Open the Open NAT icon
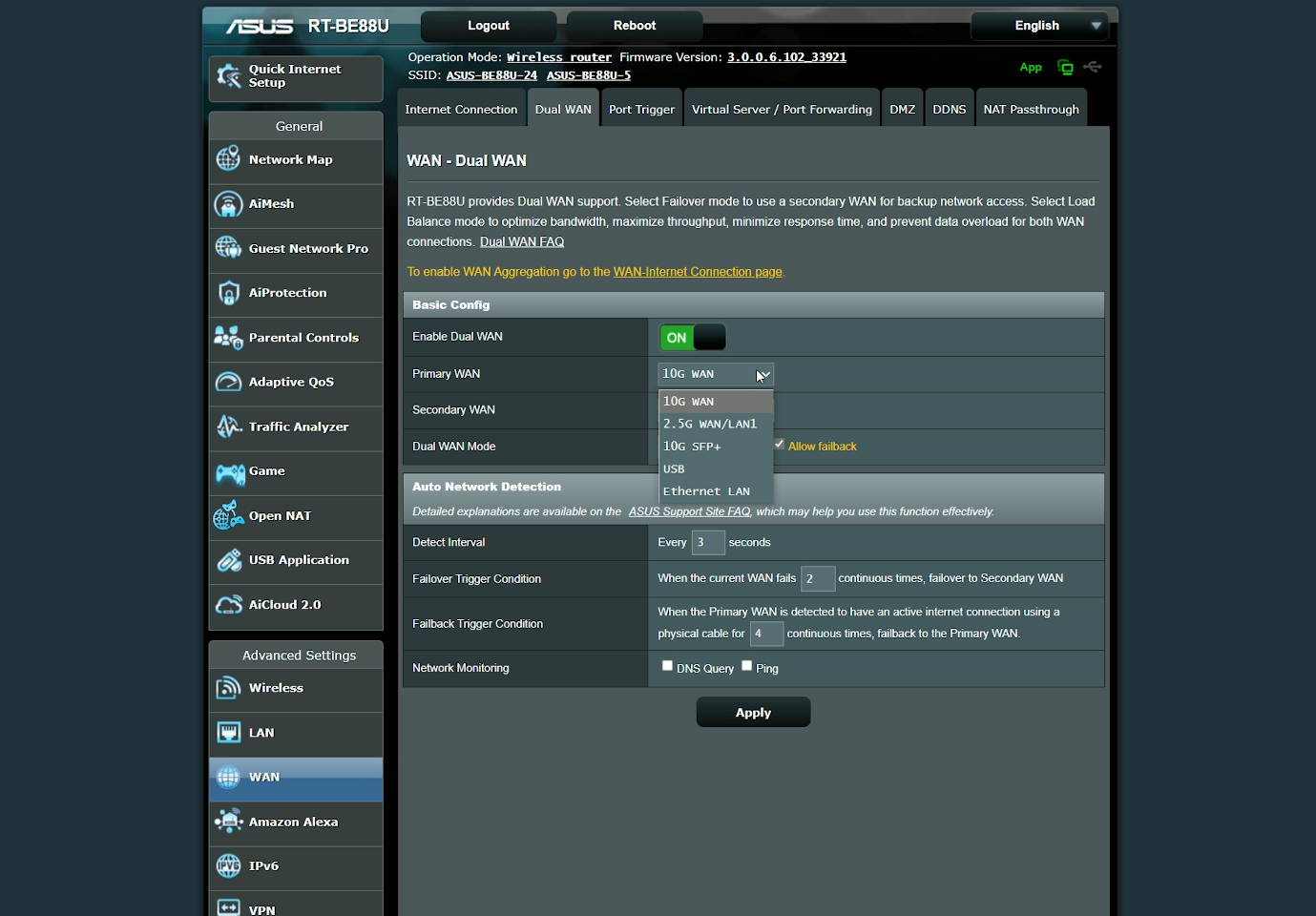Image resolution: width=1316 pixels, height=916 pixels. (x=228, y=515)
